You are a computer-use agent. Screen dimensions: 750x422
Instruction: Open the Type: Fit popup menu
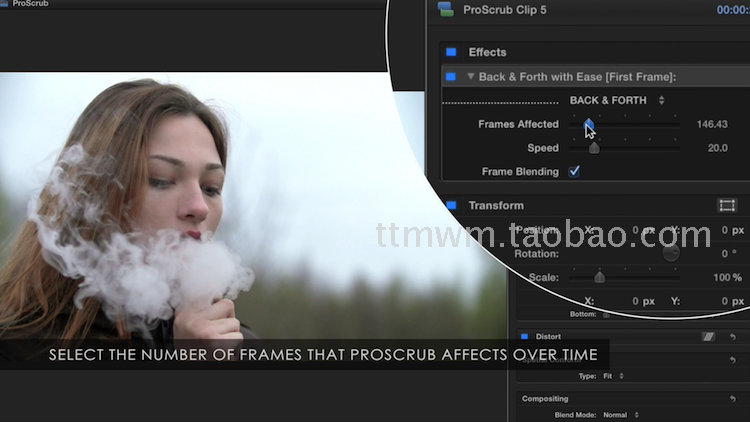click(x=614, y=376)
